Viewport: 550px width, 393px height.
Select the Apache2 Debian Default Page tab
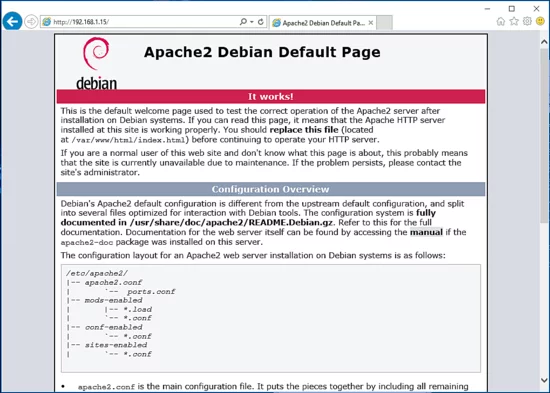(323, 23)
